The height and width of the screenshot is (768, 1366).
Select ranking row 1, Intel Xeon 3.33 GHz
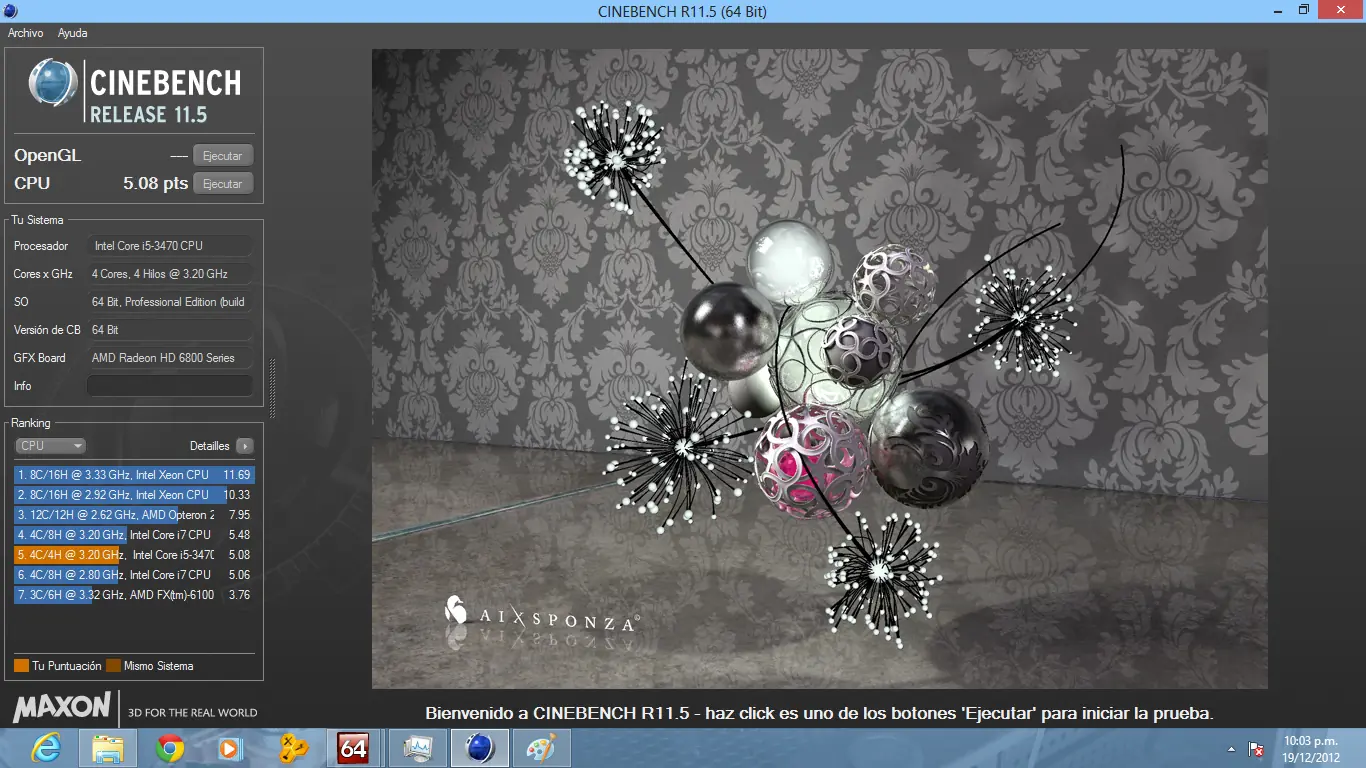click(134, 475)
